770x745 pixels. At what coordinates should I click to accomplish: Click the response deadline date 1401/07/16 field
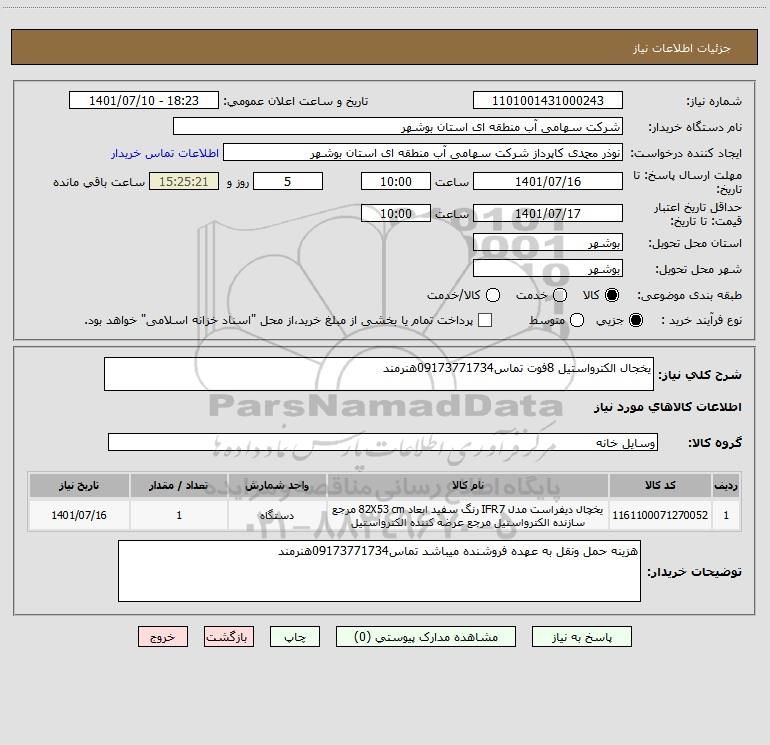548,181
